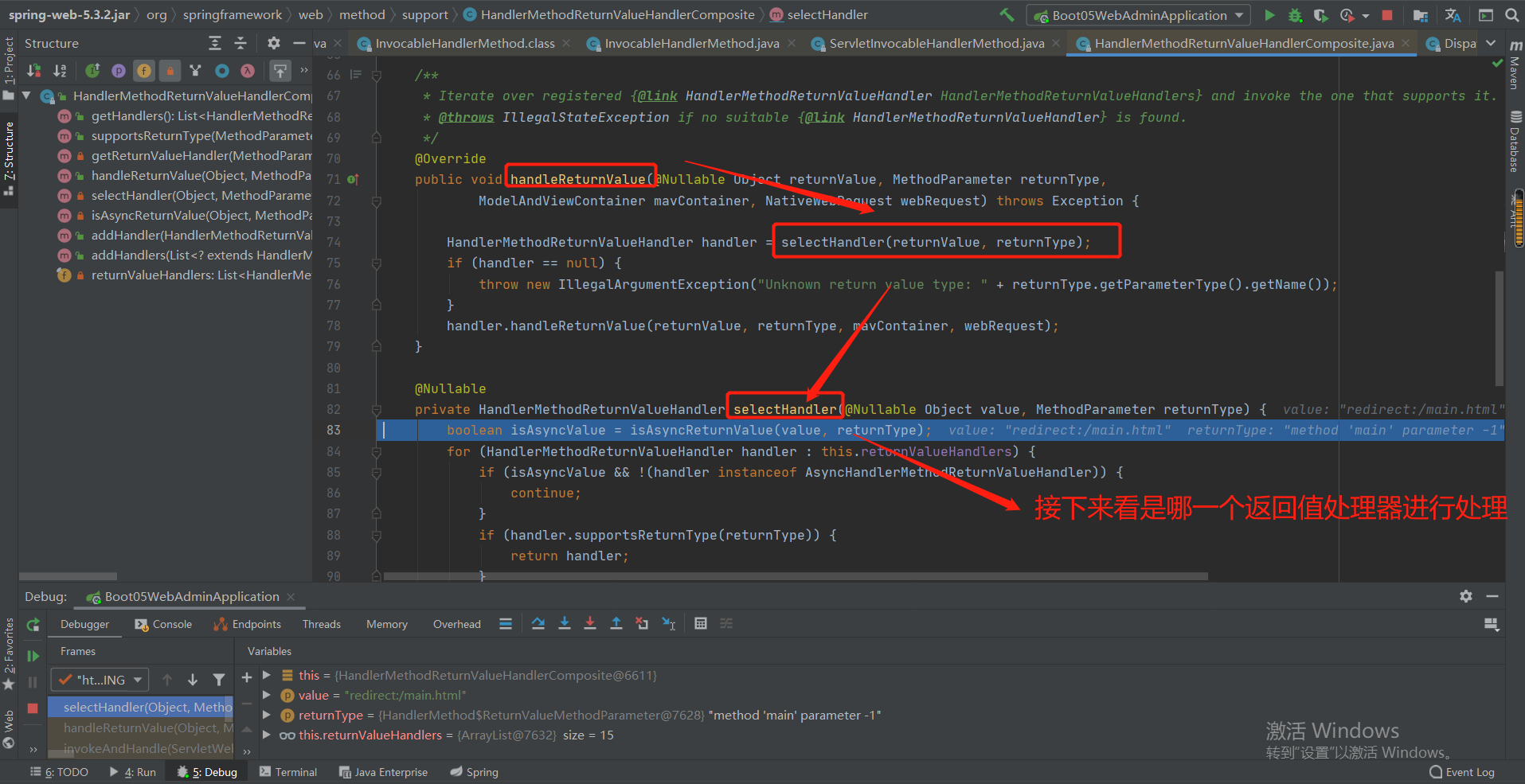Open the thread selector "ht...ING" dropdown
The image size is (1525, 784).
pyautogui.click(x=100, y=680)
